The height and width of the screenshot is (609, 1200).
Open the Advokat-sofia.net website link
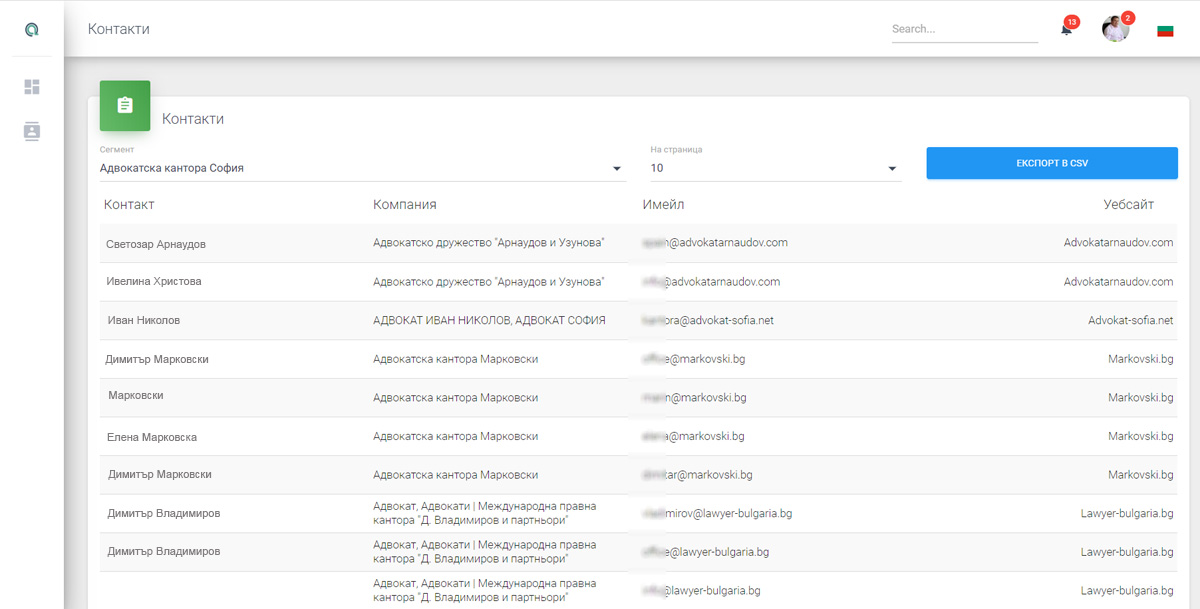pos(1130,321)
